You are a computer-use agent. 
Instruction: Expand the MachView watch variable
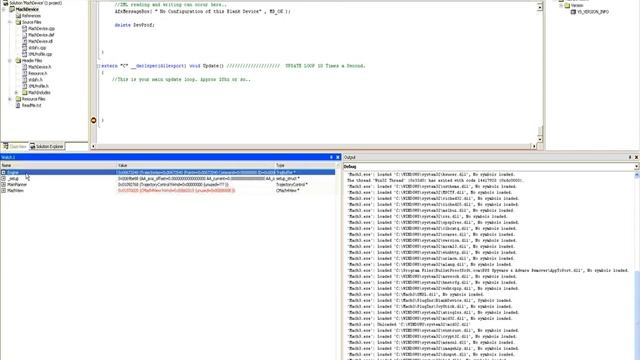pos(4,191)
